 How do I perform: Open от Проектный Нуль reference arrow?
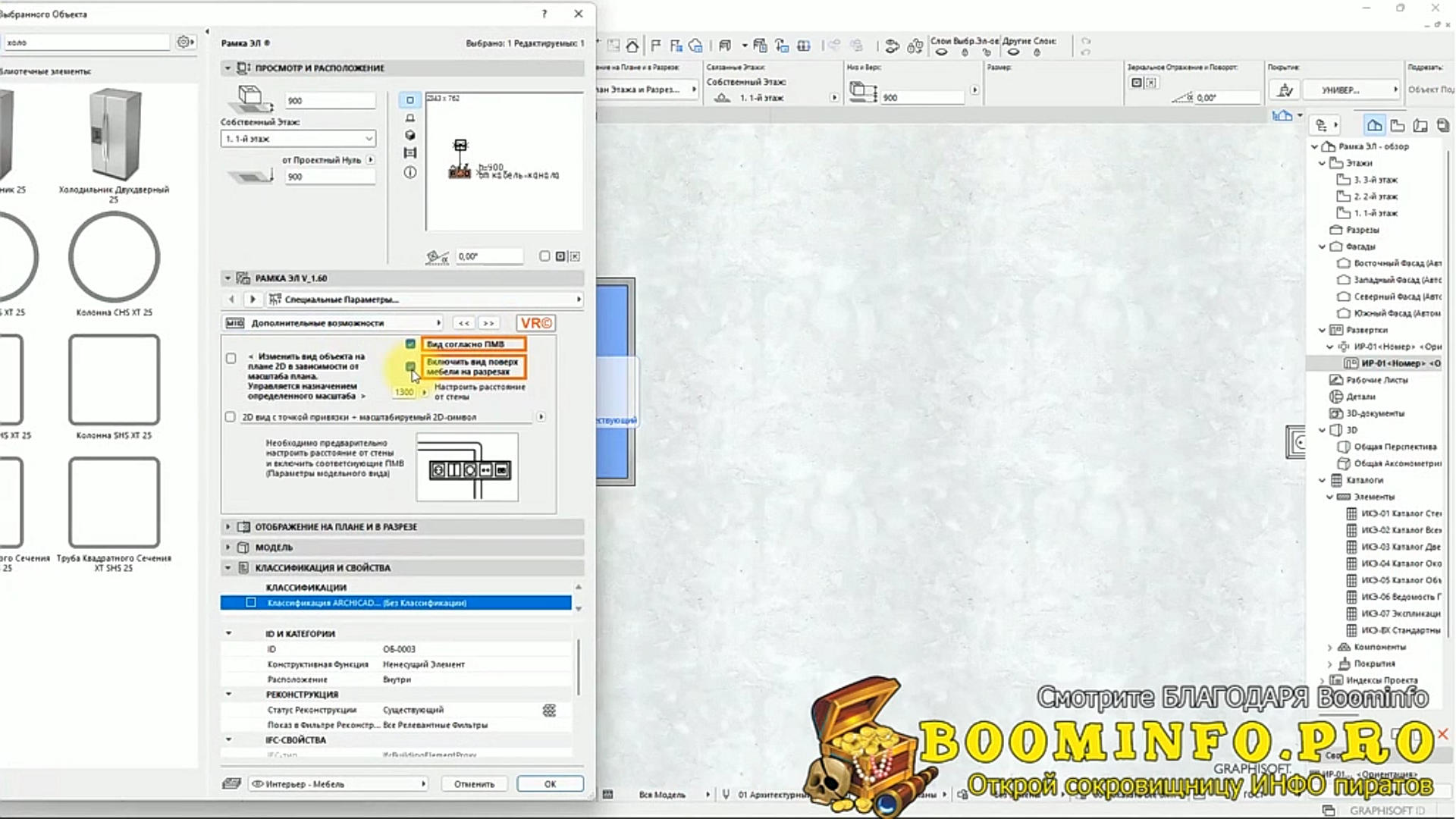click(371, 160)
